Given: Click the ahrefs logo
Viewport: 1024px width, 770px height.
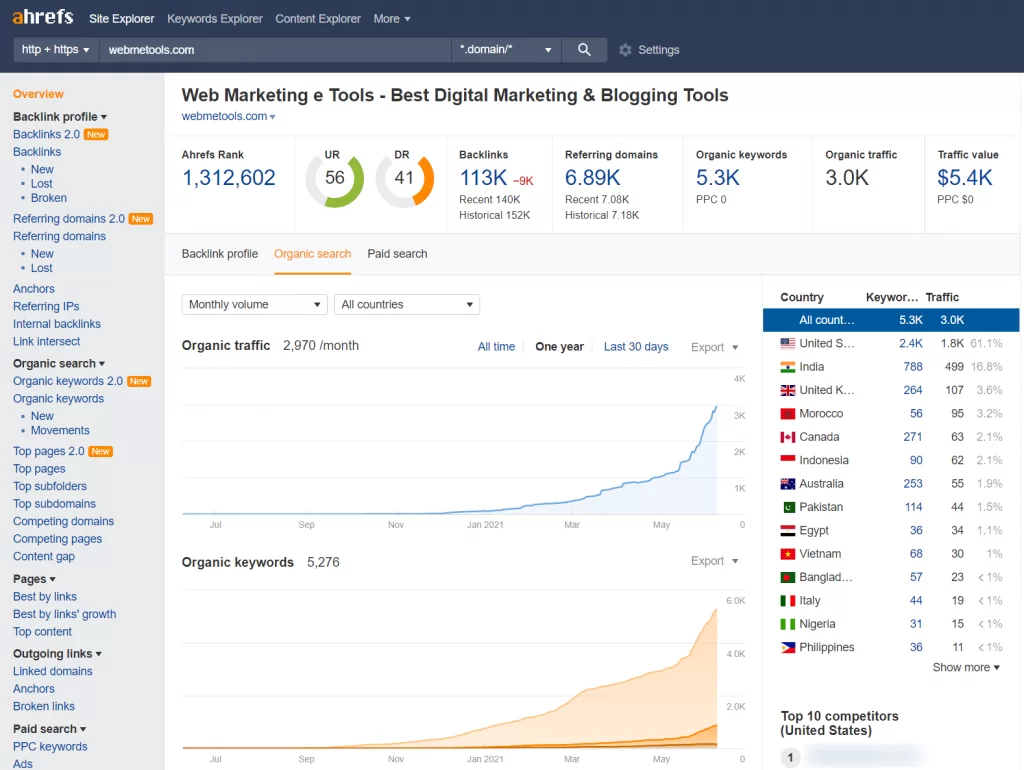Looking at the screenshot, I should coord(42,16).
